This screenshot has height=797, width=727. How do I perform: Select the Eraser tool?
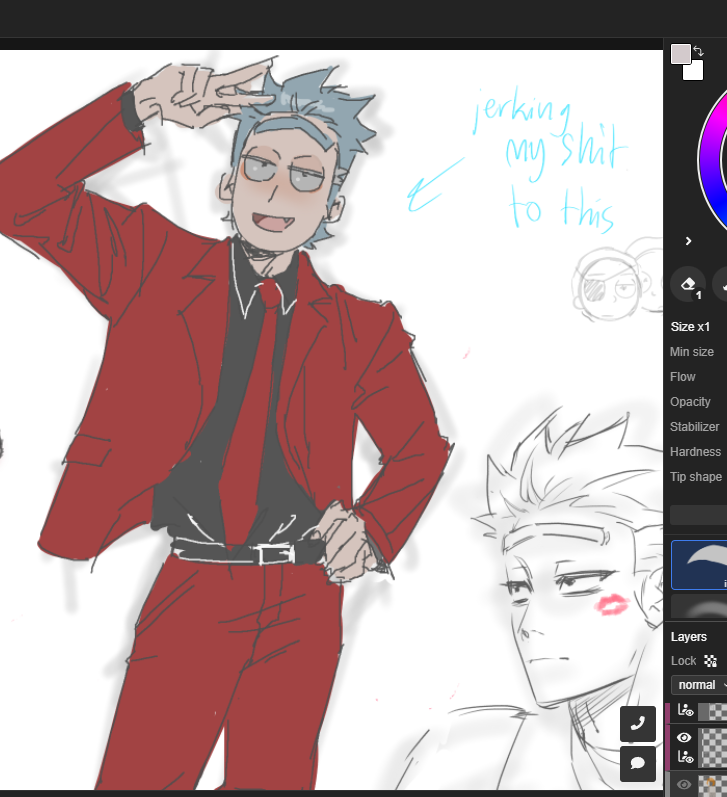click(688, 284)
